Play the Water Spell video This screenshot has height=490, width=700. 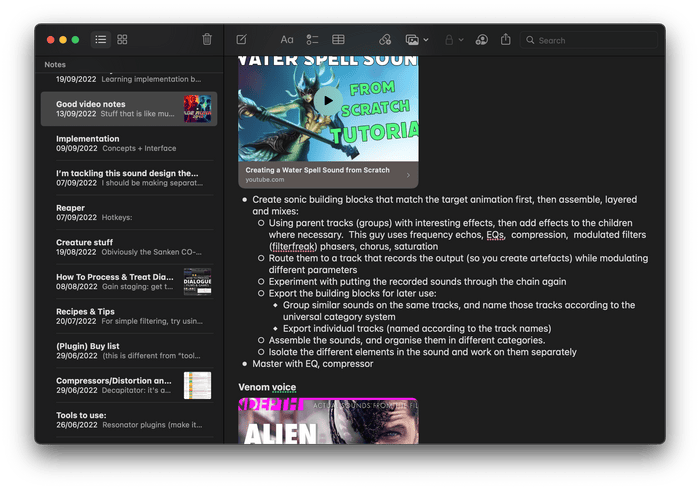coord(328,101)
